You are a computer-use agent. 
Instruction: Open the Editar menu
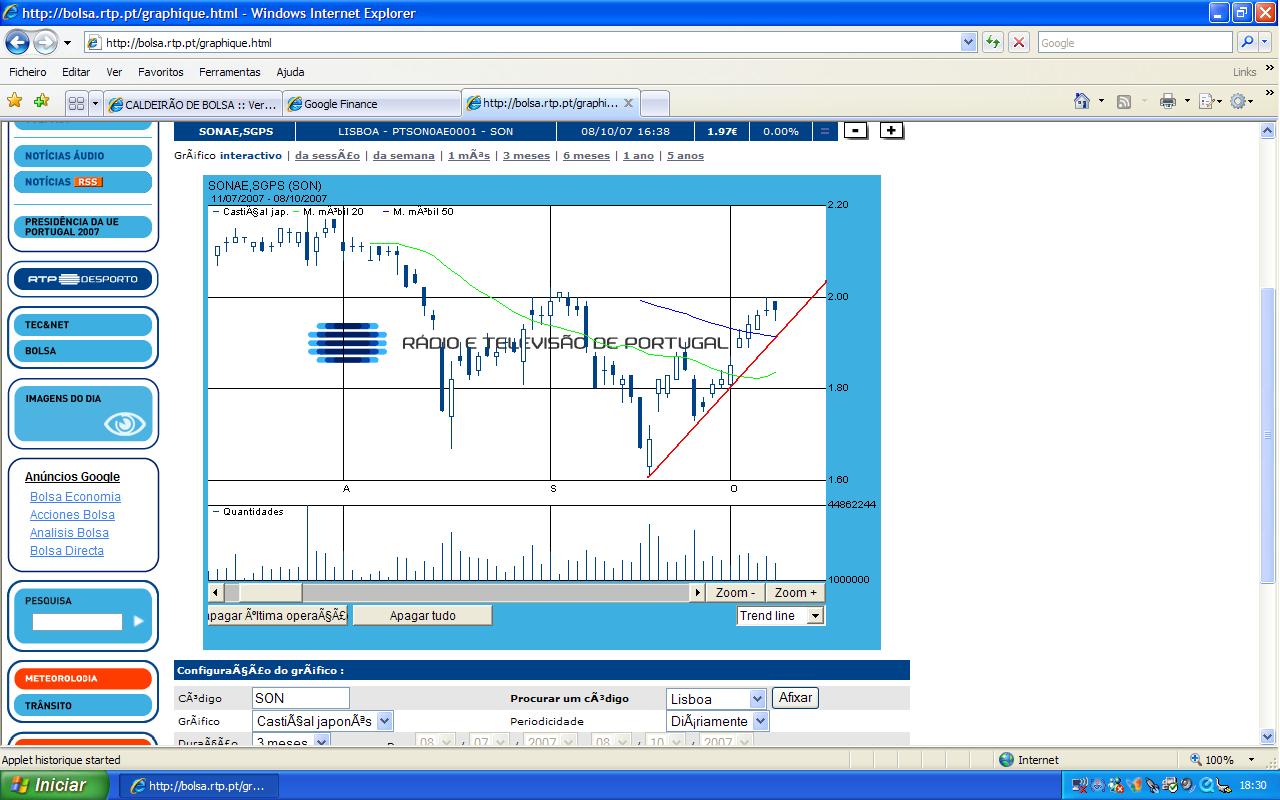click(76, 72)
